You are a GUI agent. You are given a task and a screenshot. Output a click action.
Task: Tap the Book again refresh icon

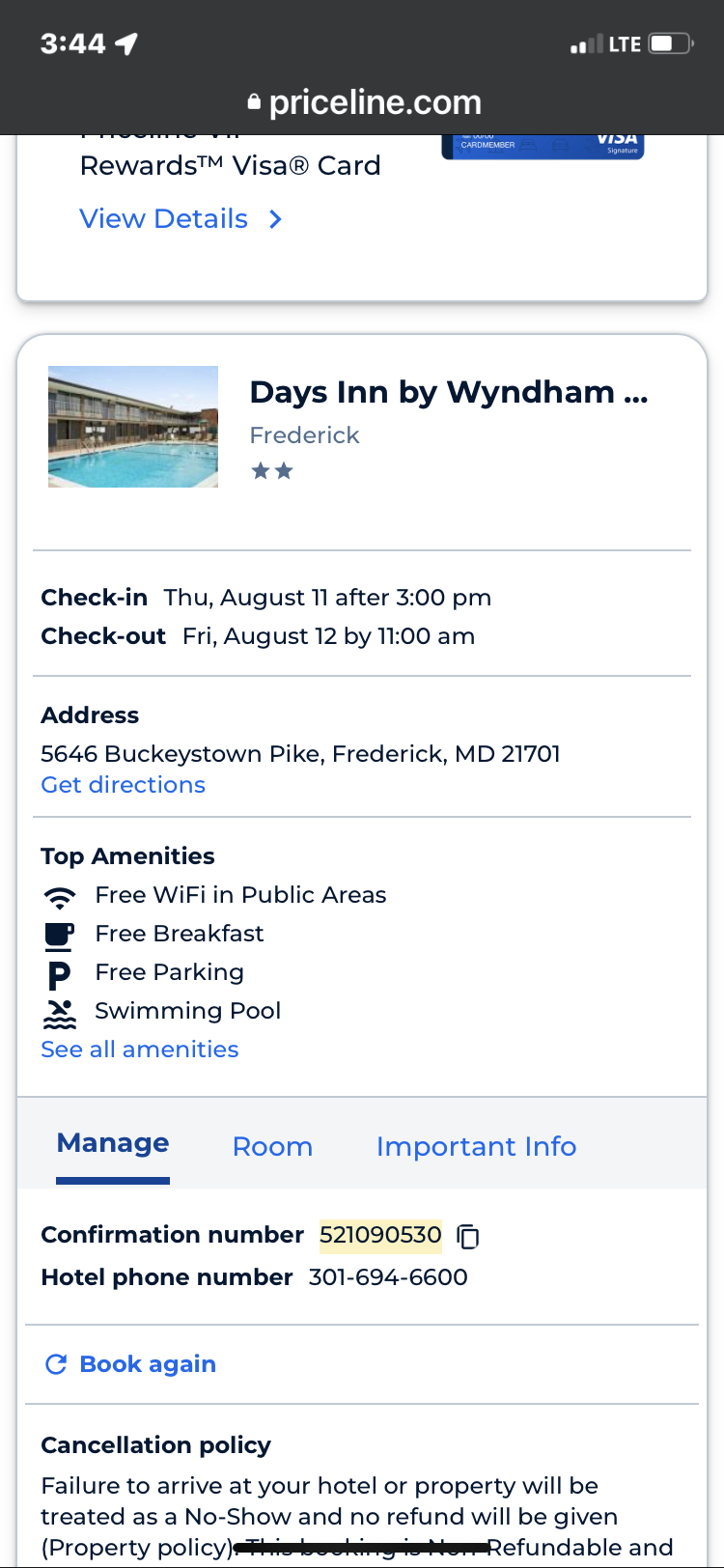56,1364
